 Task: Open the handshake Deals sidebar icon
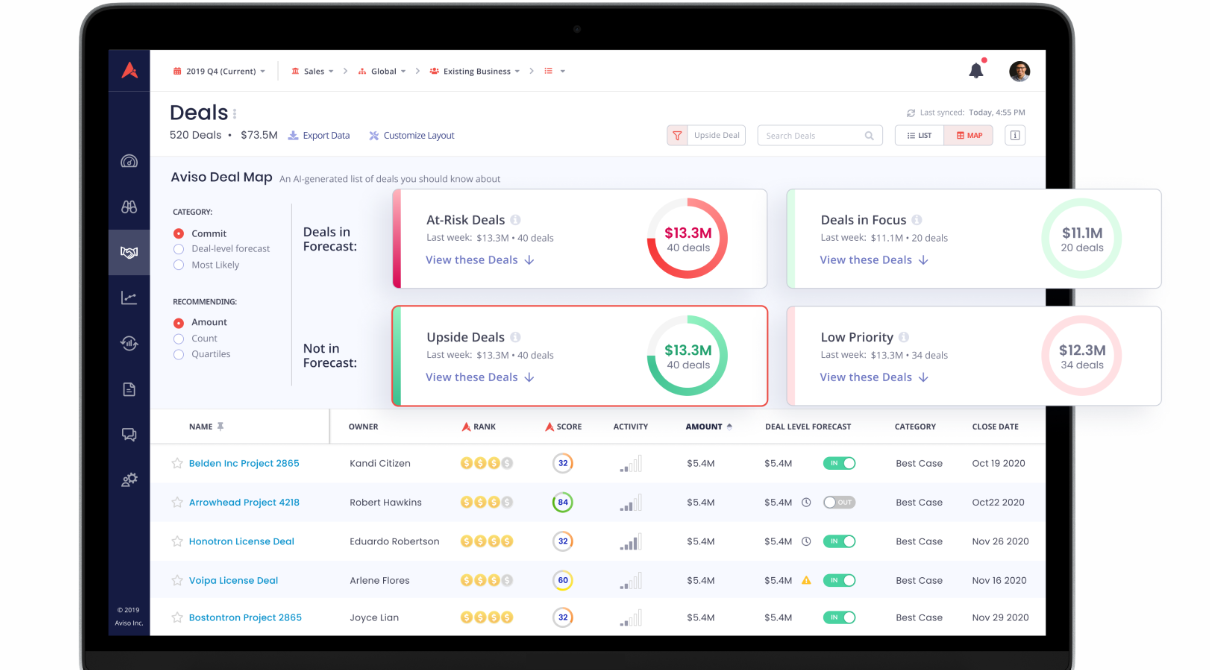[x=129, y=253]
